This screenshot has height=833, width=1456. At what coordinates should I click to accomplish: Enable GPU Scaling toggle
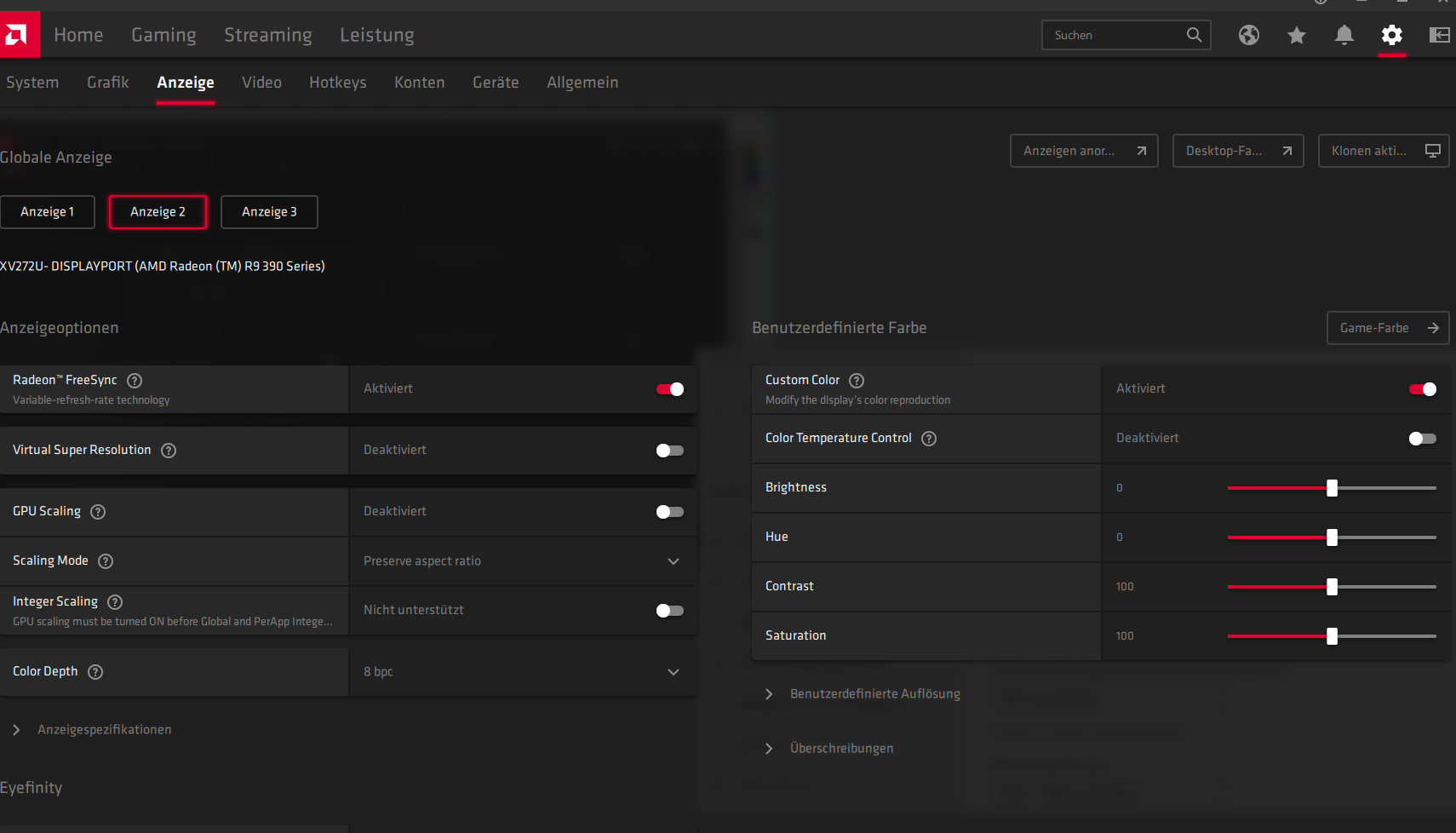(670, 512)
